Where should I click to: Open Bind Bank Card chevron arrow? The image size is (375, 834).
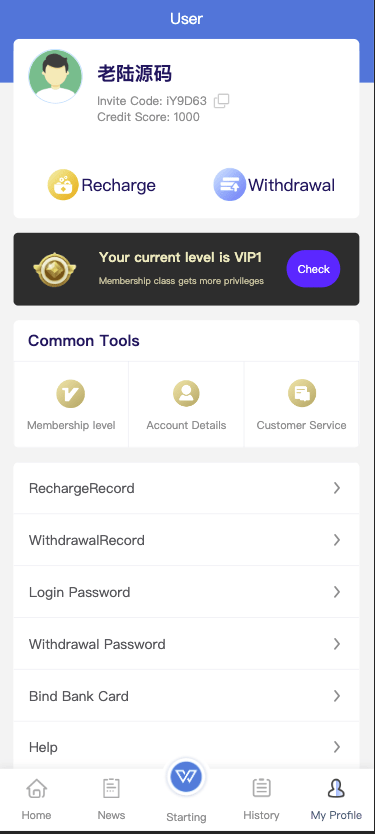337,696
